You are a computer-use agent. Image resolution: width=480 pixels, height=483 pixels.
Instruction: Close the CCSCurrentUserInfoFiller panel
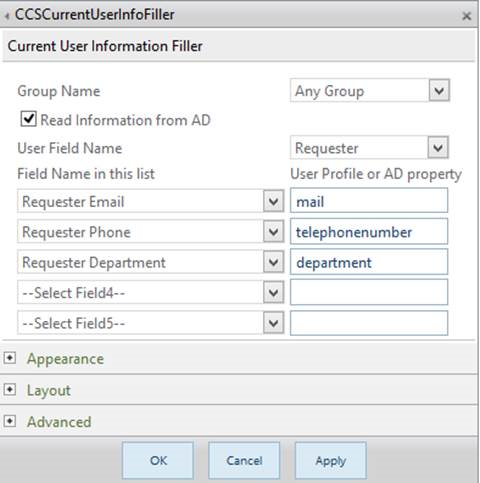(467, 16)
